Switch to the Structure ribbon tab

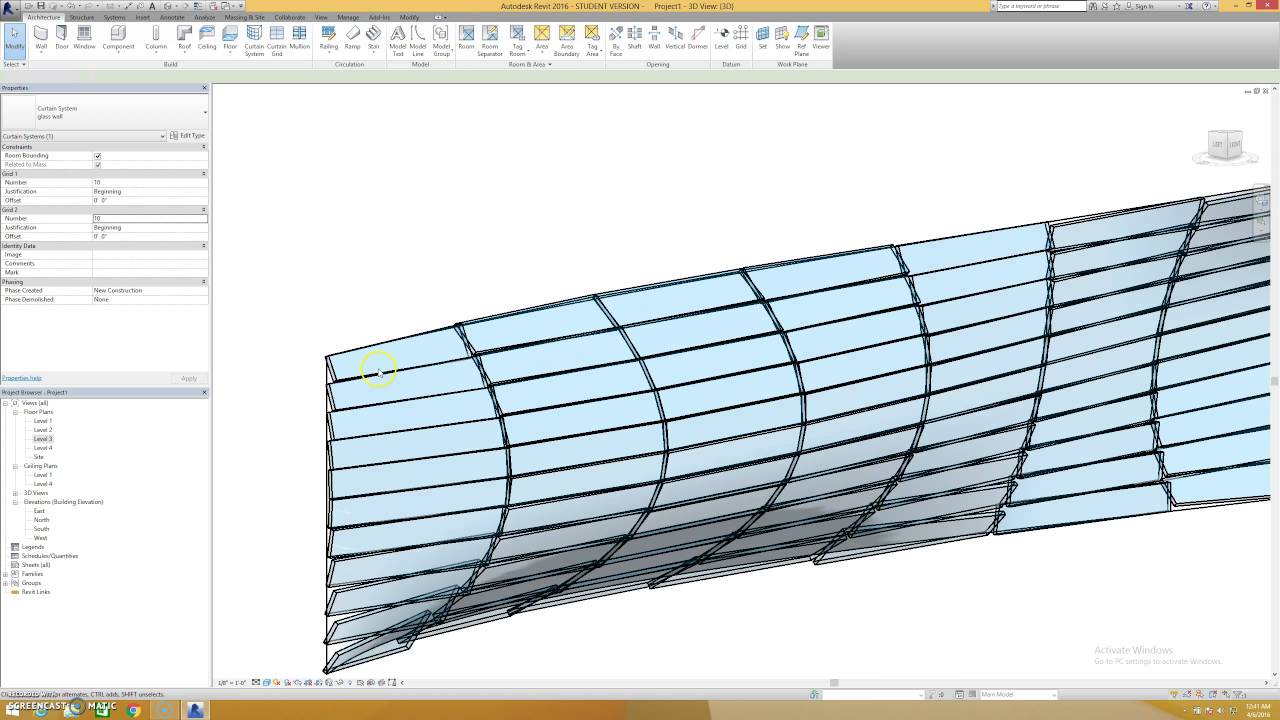tap(82, 17)
